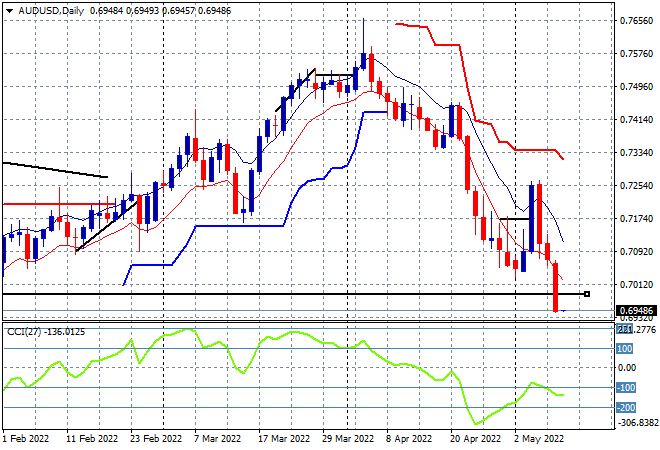Click the -200 level on CCI scale

pos(626,407)
